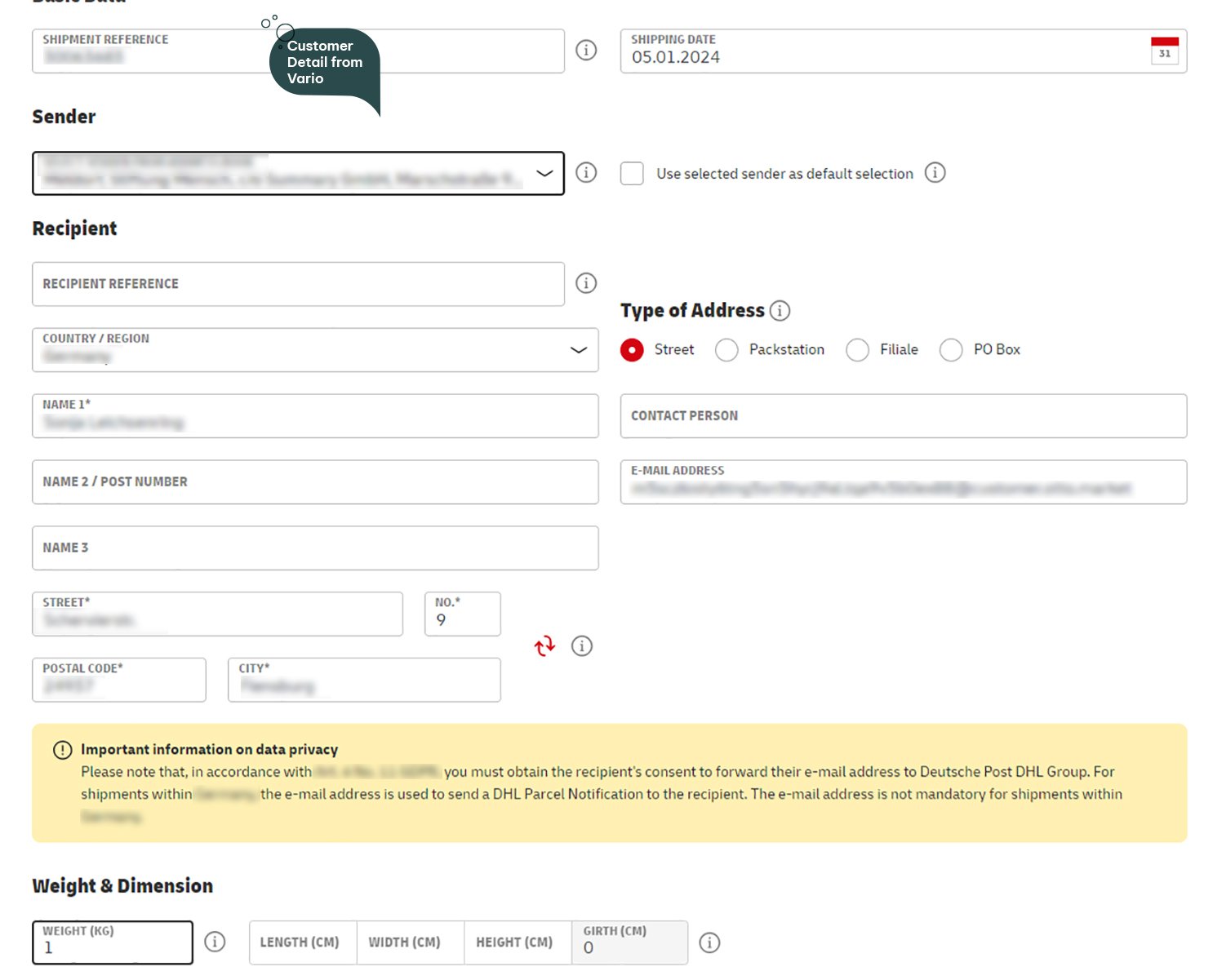The height and width of the screenshot is (980, 1213).
Task: Open the shipping date calendar picker
Action: pos(1164,51)
